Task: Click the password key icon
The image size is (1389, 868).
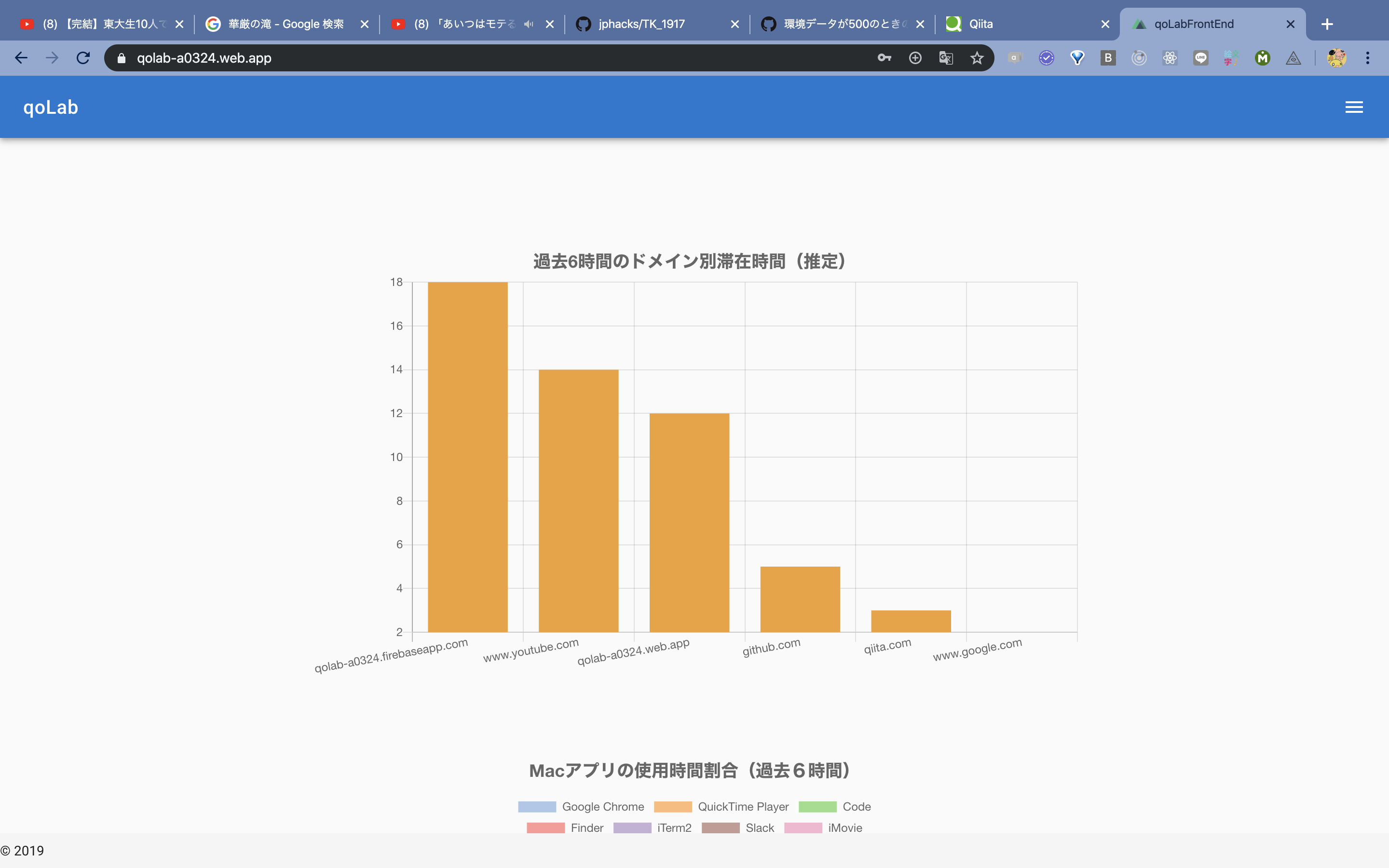Action: (884, 58)
